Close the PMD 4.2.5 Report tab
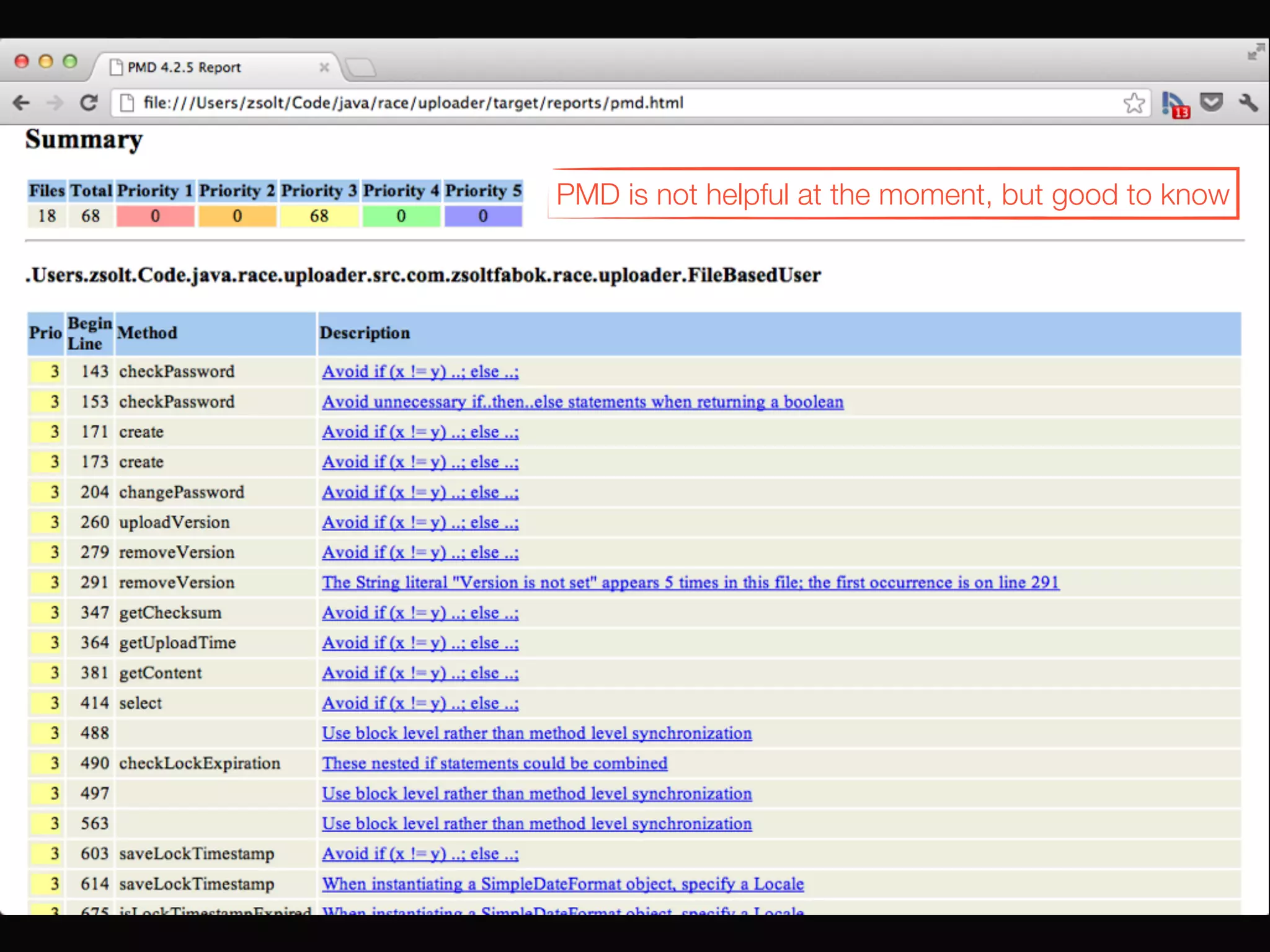Image resolution: width=1270 pixels, height=952 pixels. (x=324, y=68)
